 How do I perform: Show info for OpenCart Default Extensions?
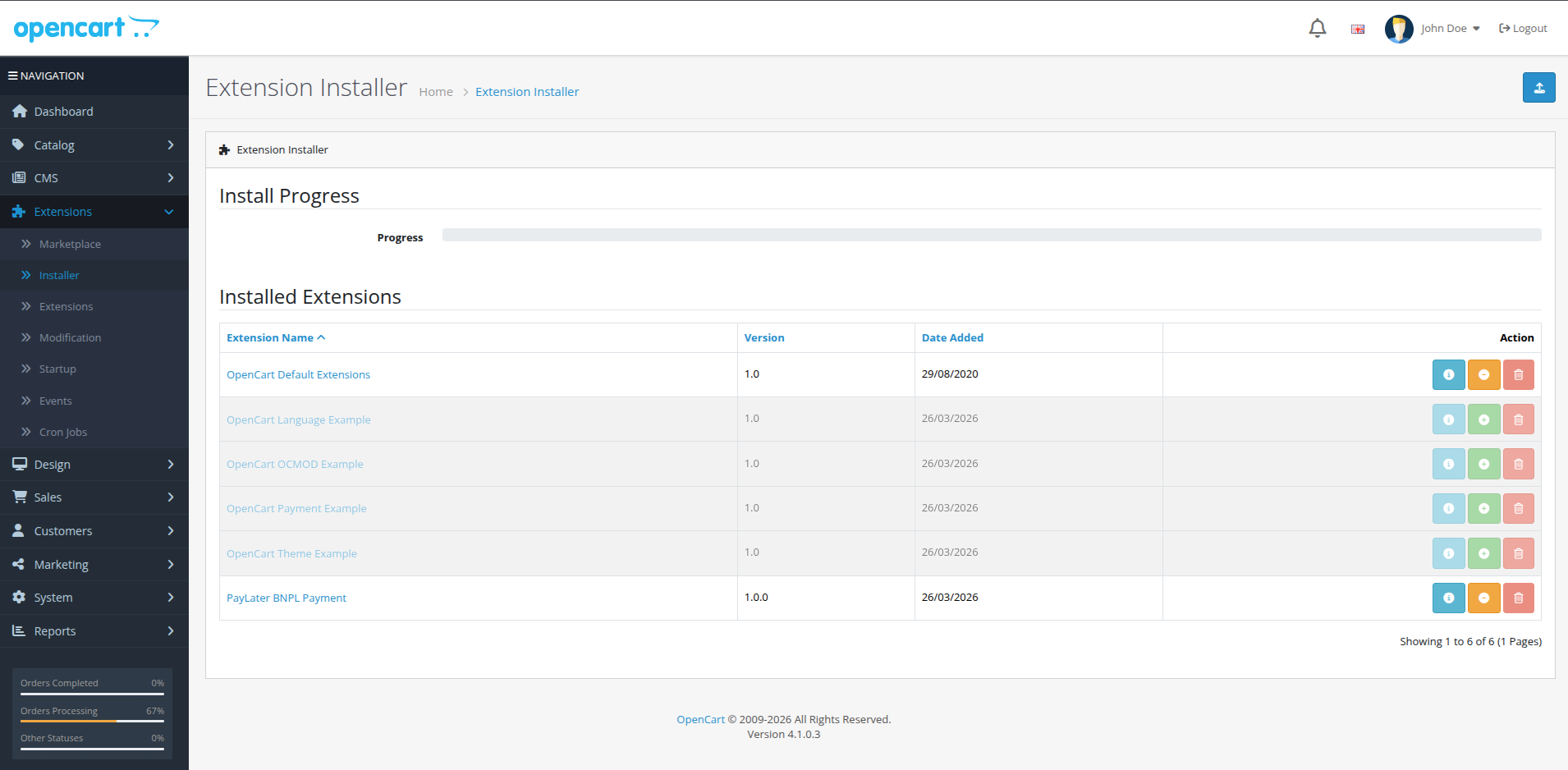[1449, 375]
